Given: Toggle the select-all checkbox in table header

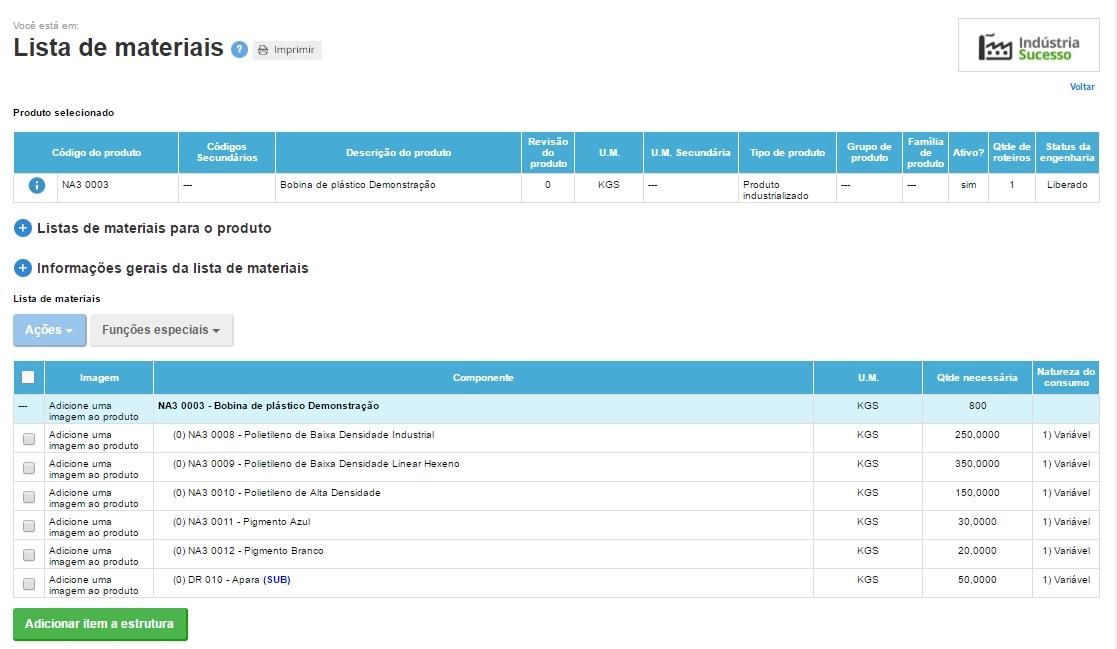Looking at the screenshot, I should click(28, 377).
